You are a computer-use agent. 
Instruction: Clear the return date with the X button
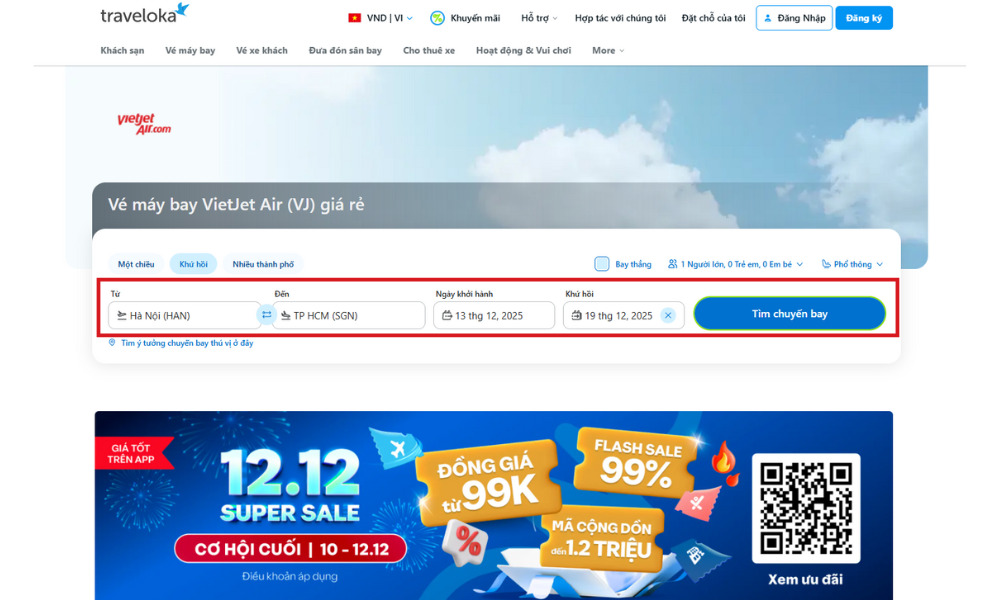point(667,314)
